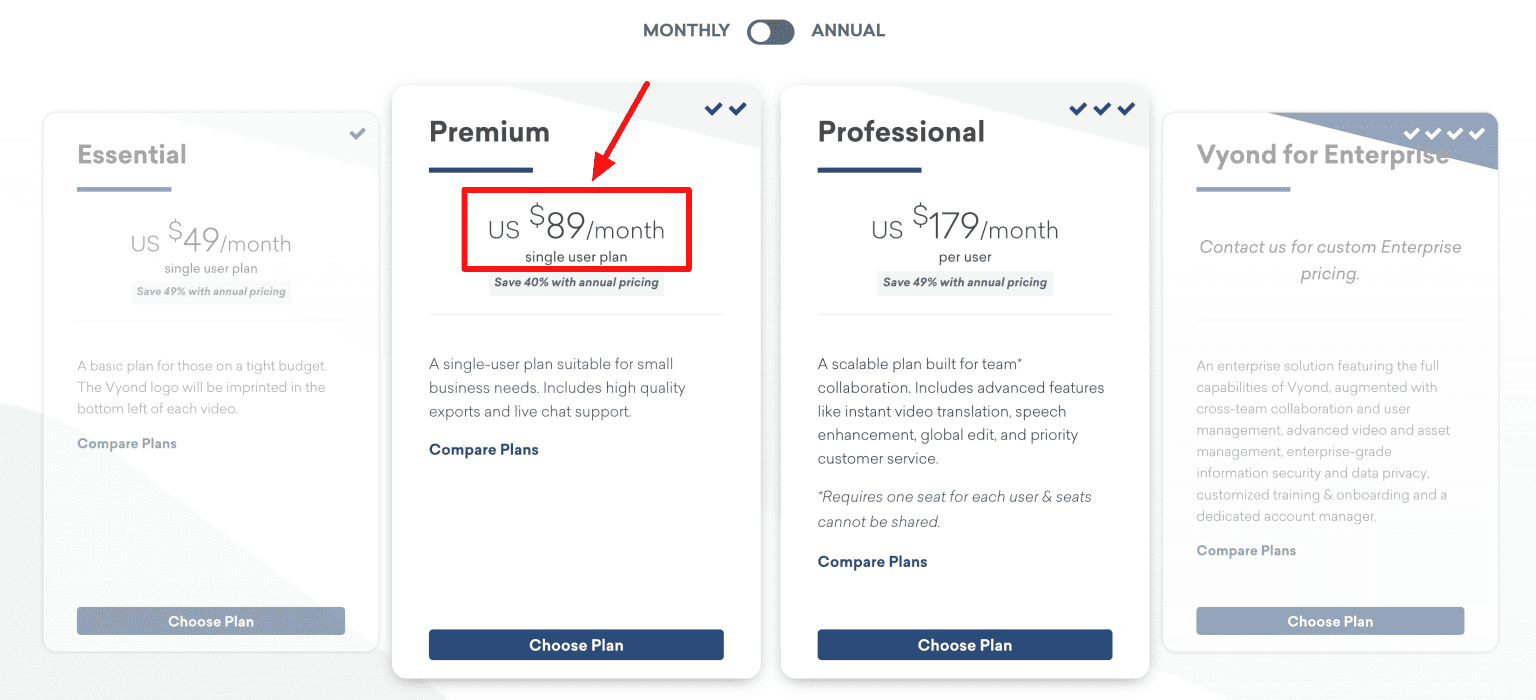The height and width of the screenshot is (700, 1536).
Task: Open Compare Plans link under Essential
Action: point(127,444)
